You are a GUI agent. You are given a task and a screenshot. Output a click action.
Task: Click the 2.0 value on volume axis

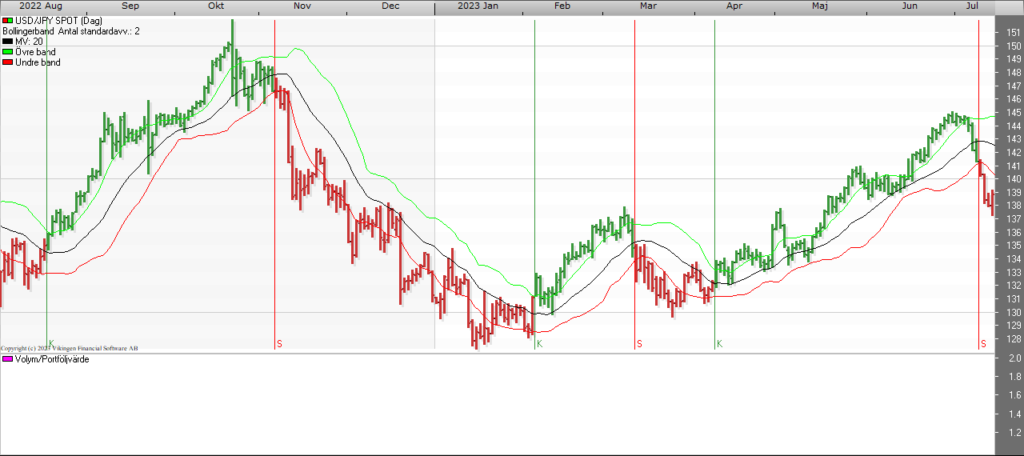coord(1010,358)
